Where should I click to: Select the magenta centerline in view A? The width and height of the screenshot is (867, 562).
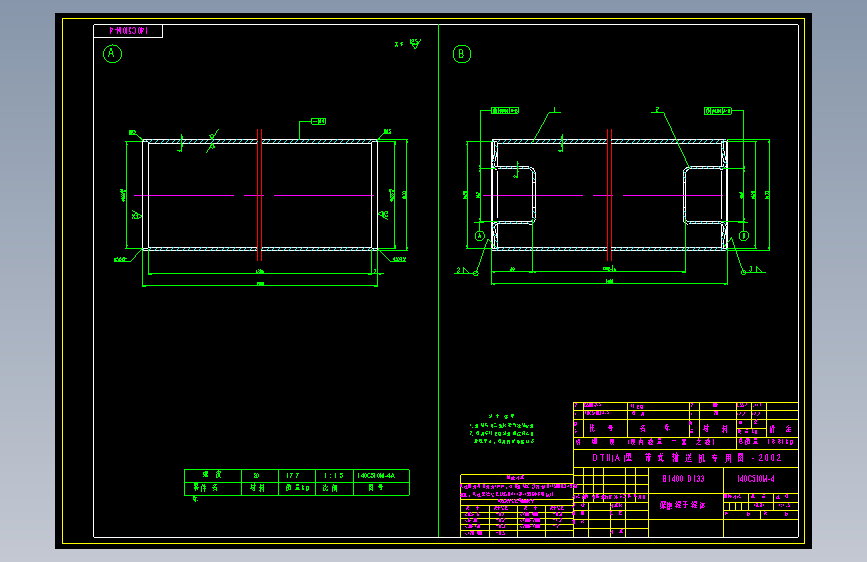(254, 195)
